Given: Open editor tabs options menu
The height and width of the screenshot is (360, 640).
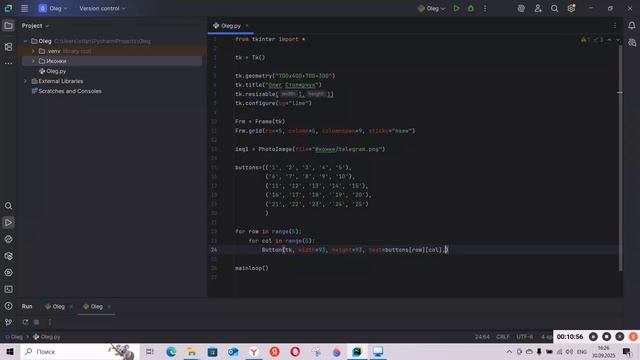Looking at the screenshot, I should [615, 26].
